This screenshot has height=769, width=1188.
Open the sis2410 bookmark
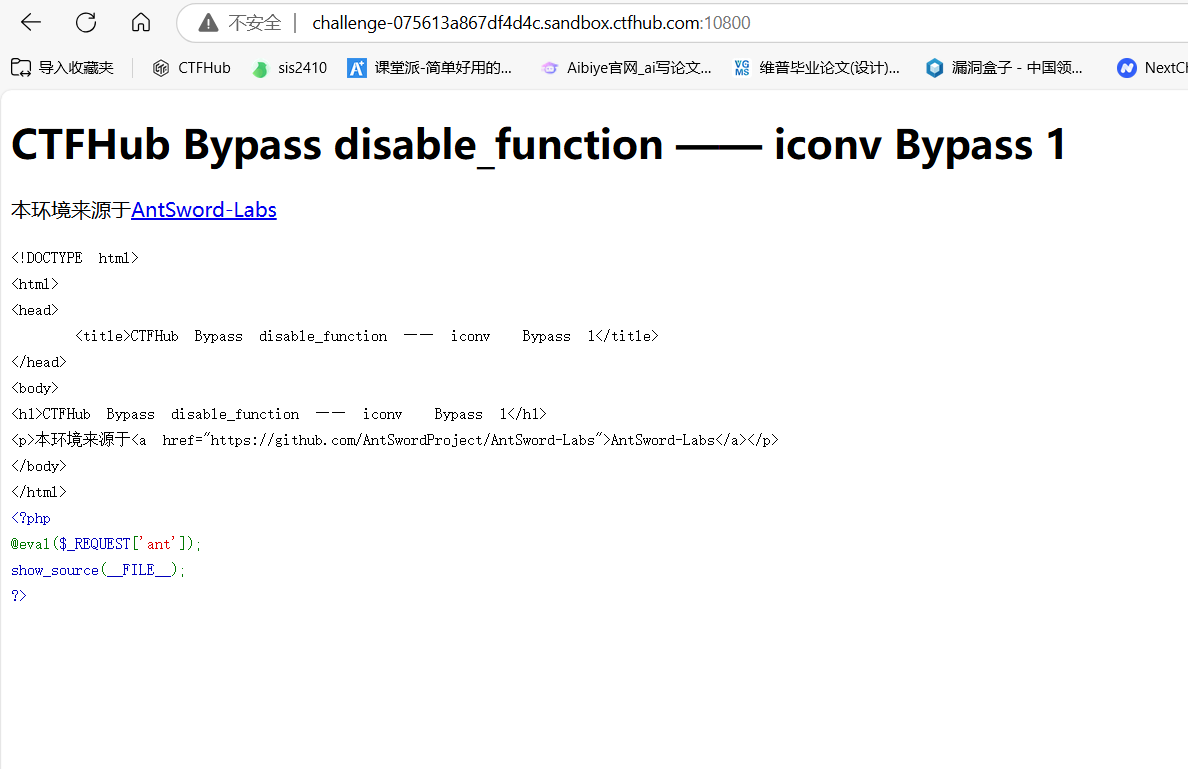click(289, 68)
